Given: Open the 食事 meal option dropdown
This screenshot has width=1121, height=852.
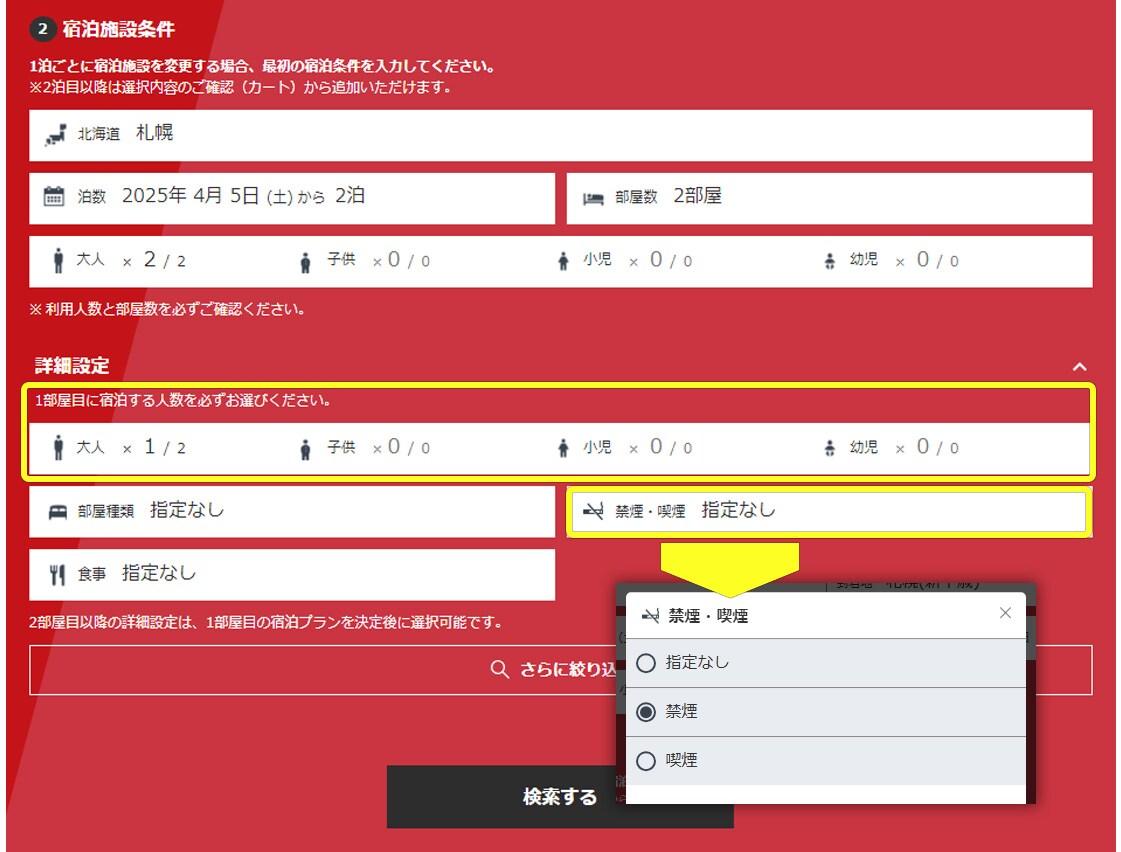Looking at the screenshot, I should (x=291, y=574).
